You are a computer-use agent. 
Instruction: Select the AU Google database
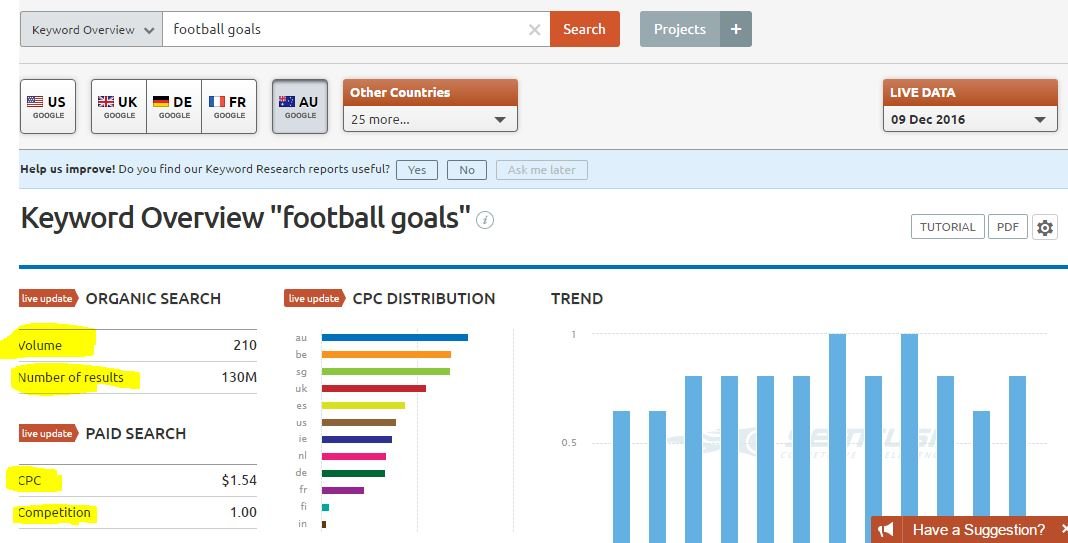[x=300, y=106]
